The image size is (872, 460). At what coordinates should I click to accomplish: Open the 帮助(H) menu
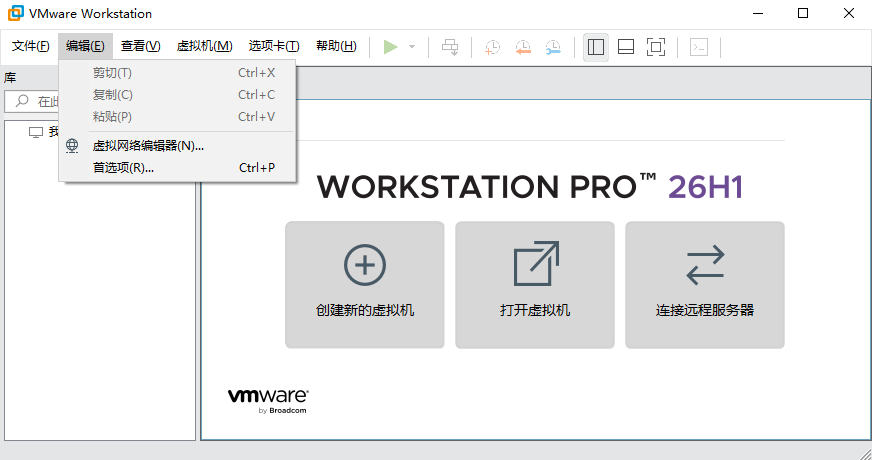(x=336, y=46)
